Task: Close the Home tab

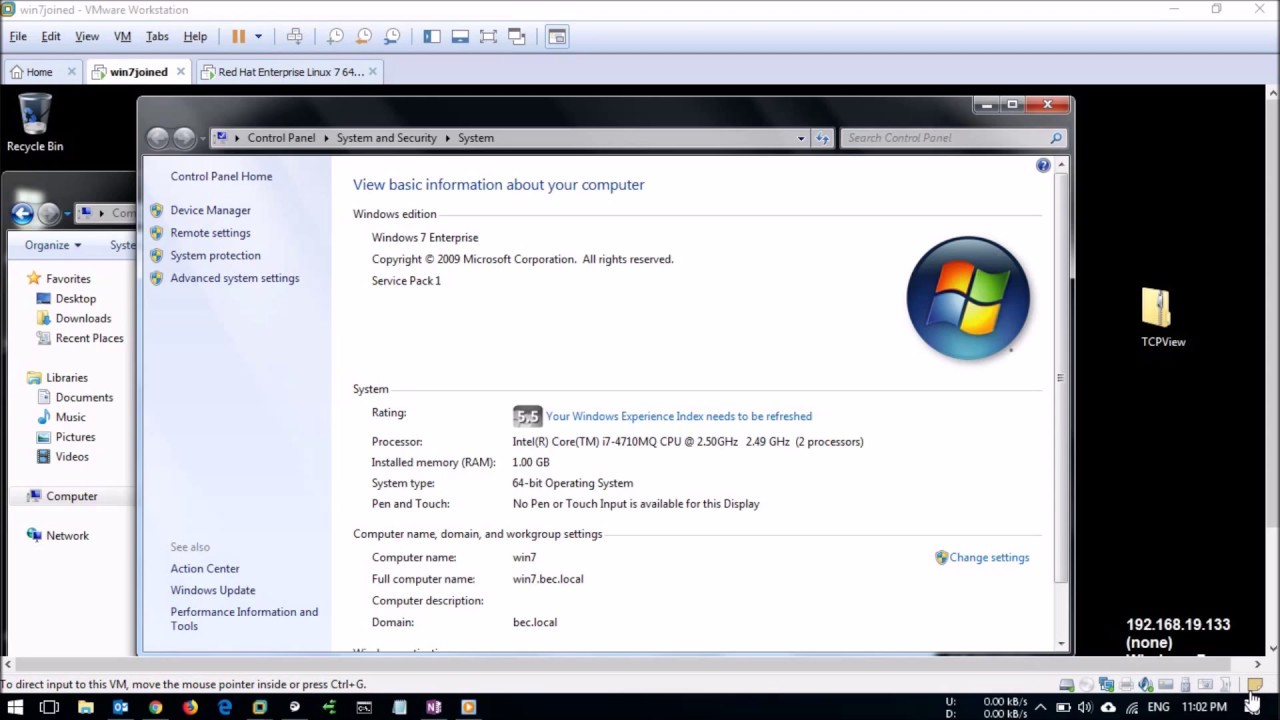Action: [72, 72]
